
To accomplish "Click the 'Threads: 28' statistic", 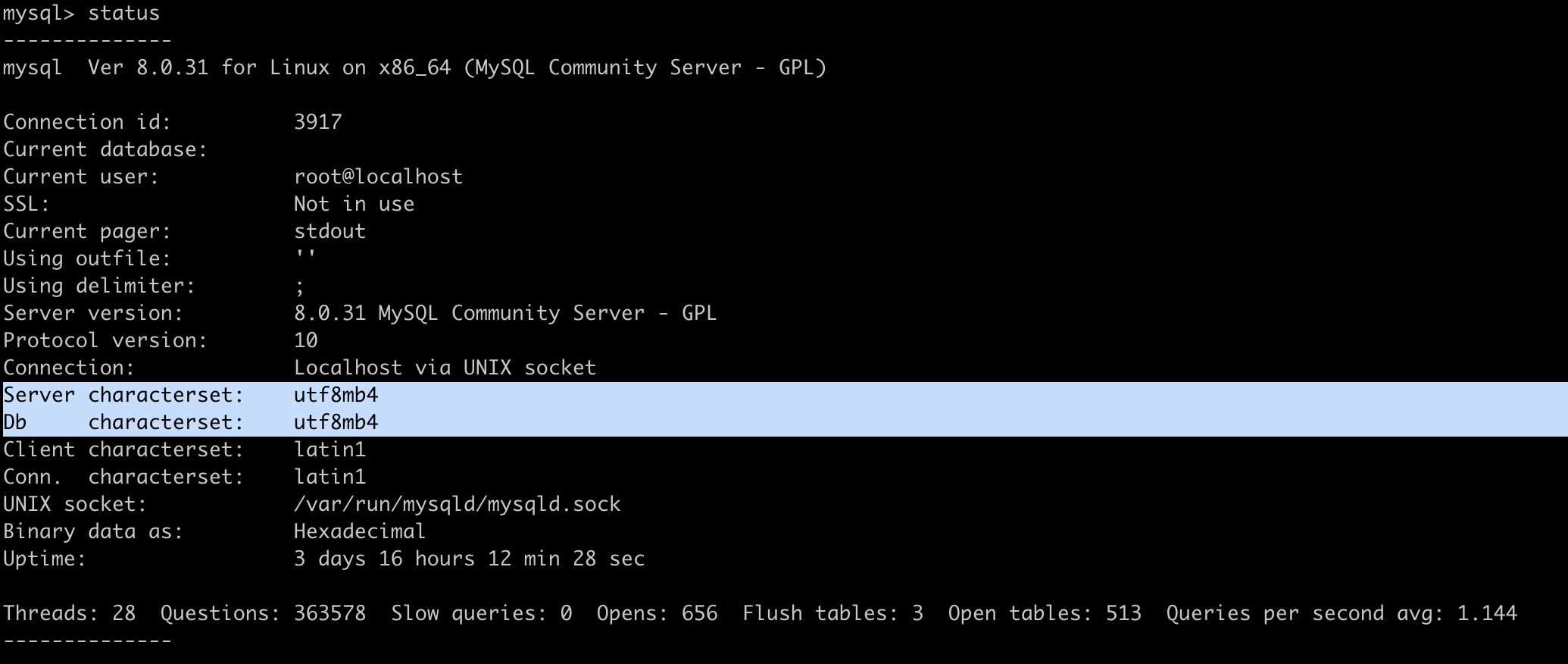I will pos(69,613).
